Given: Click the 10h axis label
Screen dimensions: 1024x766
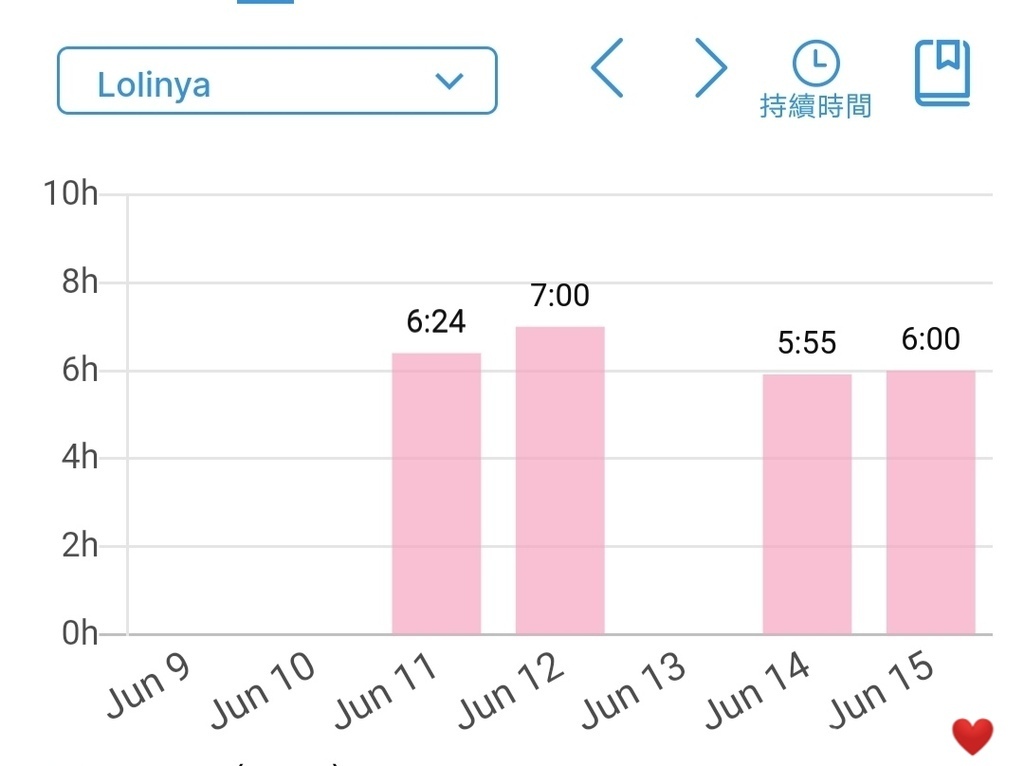Looking at the screenshot, I should tap(70, 193).
